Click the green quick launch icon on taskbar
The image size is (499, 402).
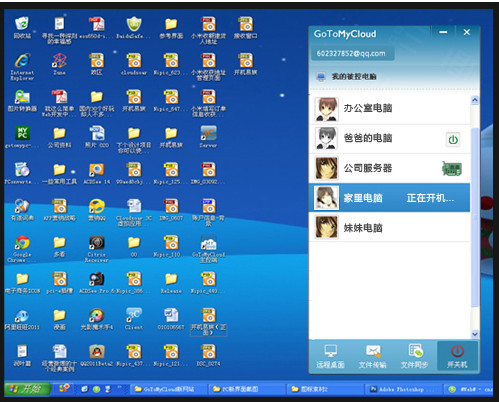point(96,389)
